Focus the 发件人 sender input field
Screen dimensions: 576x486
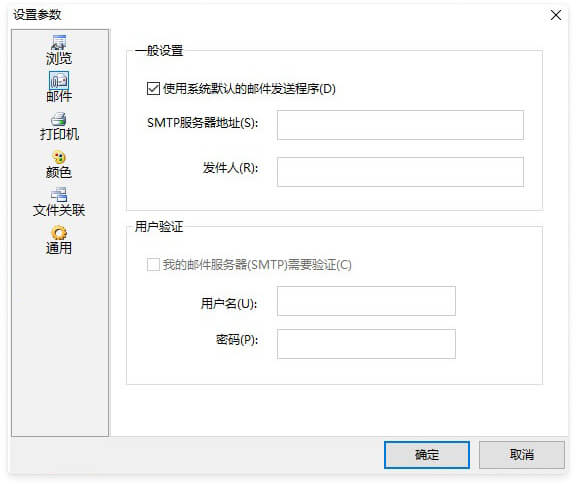pyautogui.click(x=400, y=172)
